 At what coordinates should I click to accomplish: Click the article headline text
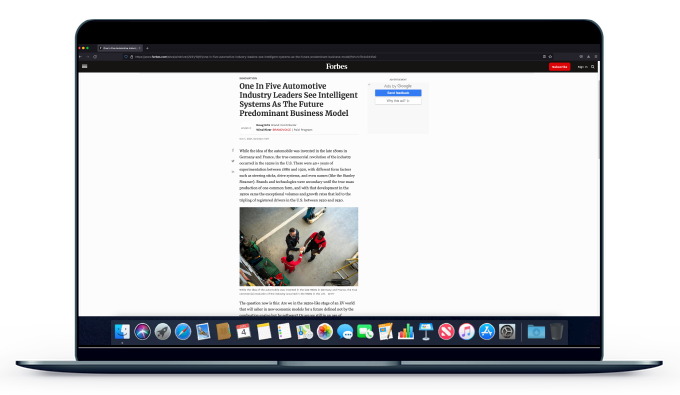298,100
